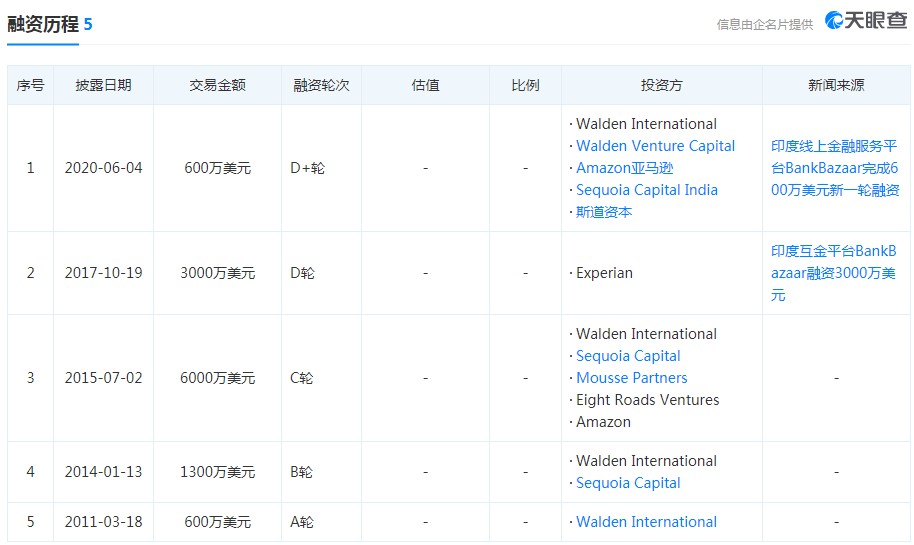Select Walden International in B轮 row
914x545 pixels.
(x=646, y=460)
